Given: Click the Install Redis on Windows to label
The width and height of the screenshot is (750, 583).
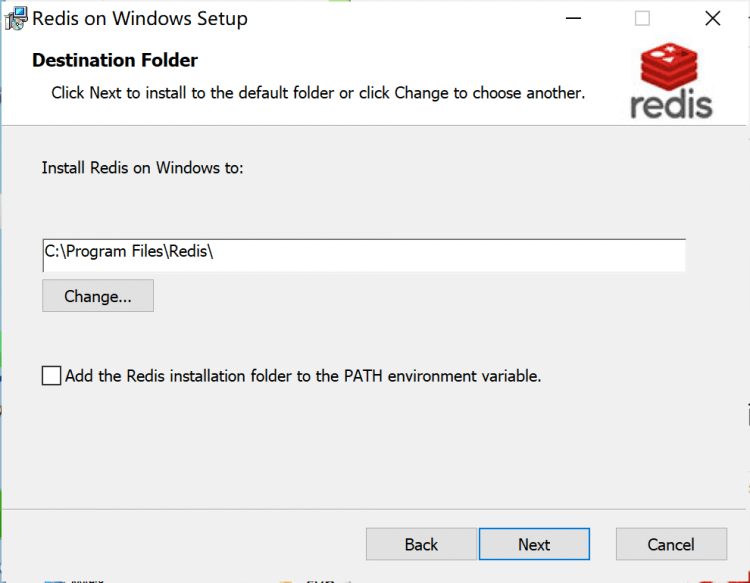Looking at the screenshot, I should coord(142,167).
